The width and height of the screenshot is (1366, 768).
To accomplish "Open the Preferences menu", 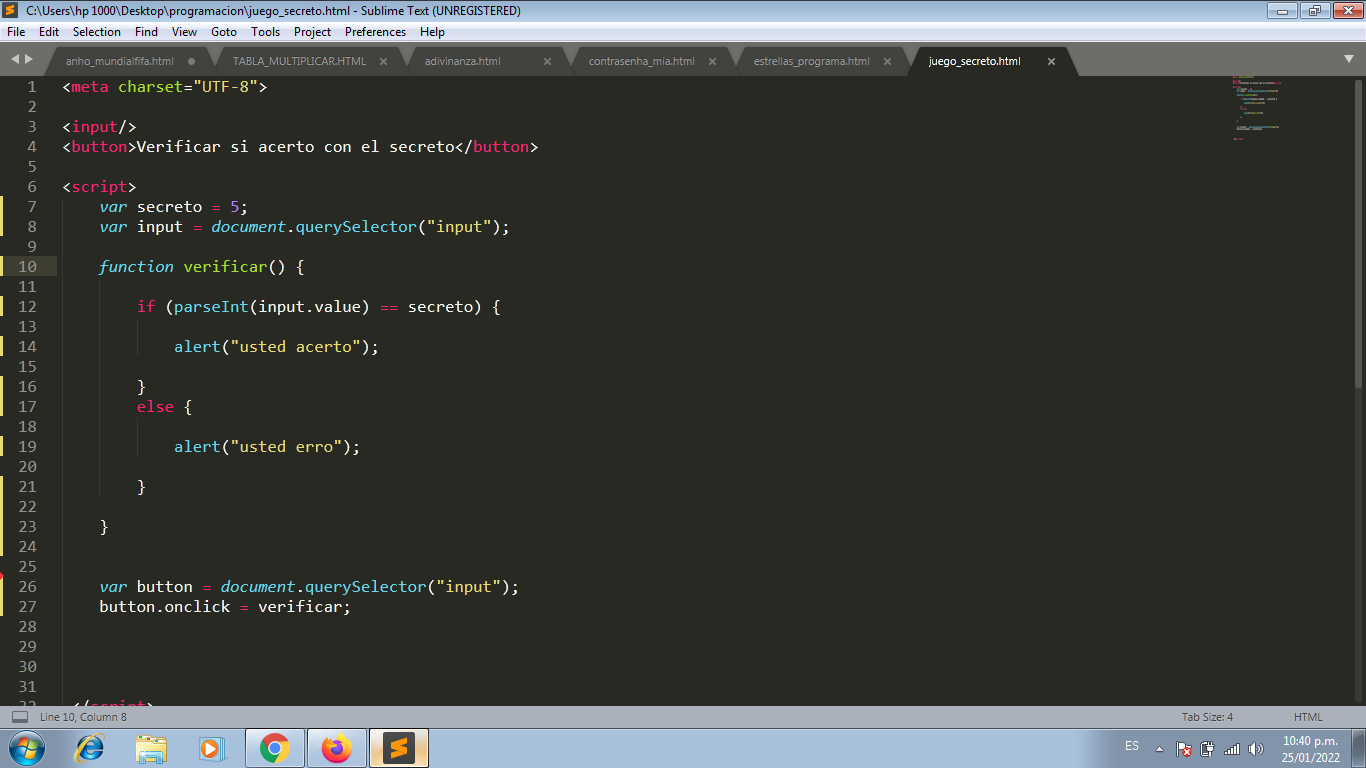I will point(376,32).
